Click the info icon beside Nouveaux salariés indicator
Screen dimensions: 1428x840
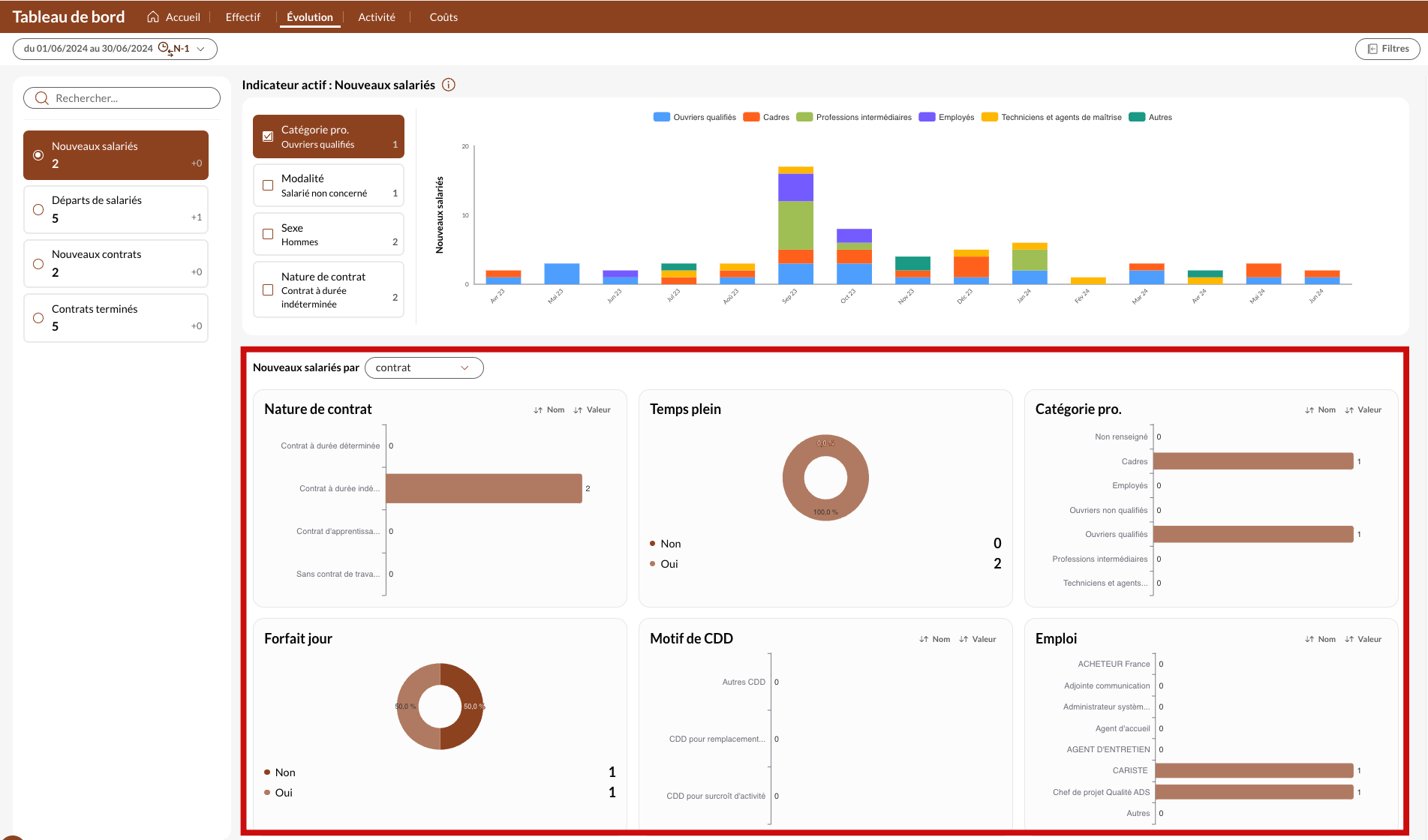coord(449,85)
